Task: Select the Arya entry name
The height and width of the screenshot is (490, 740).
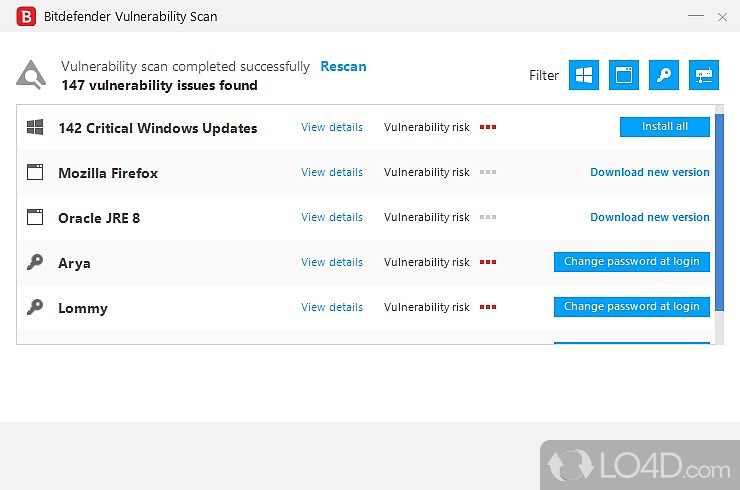Action: [x=74, y=263]
